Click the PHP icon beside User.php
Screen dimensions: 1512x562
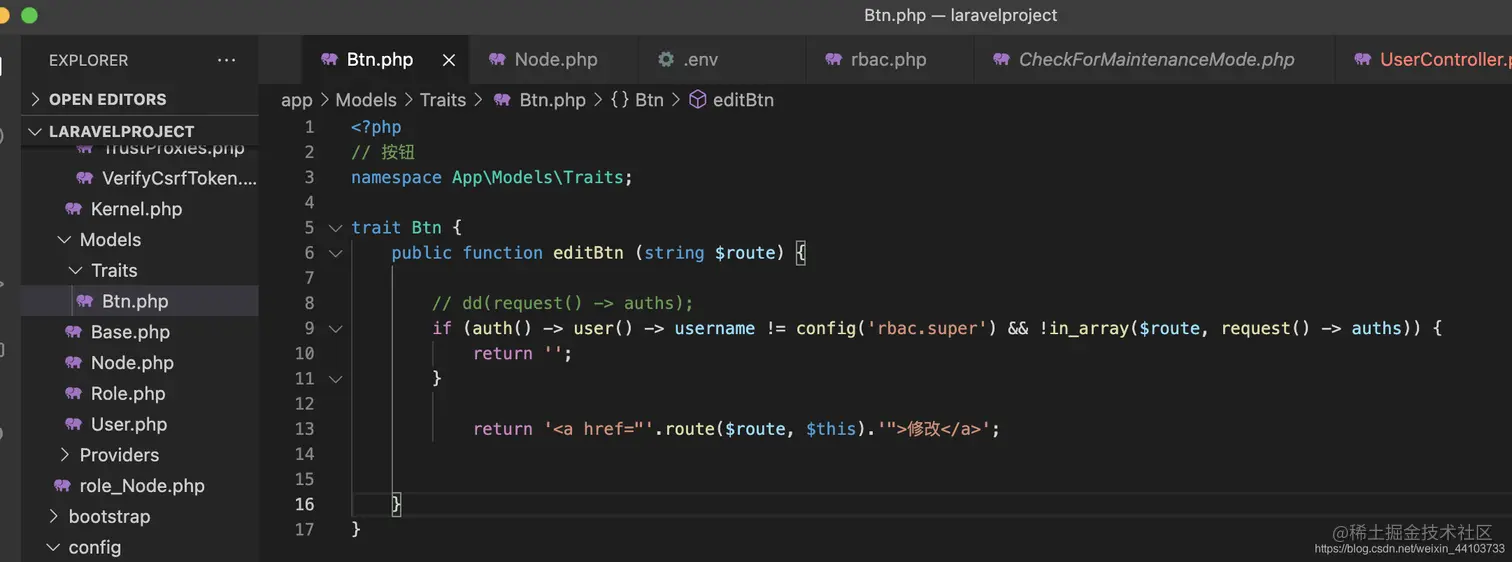(x=73, y=424)
